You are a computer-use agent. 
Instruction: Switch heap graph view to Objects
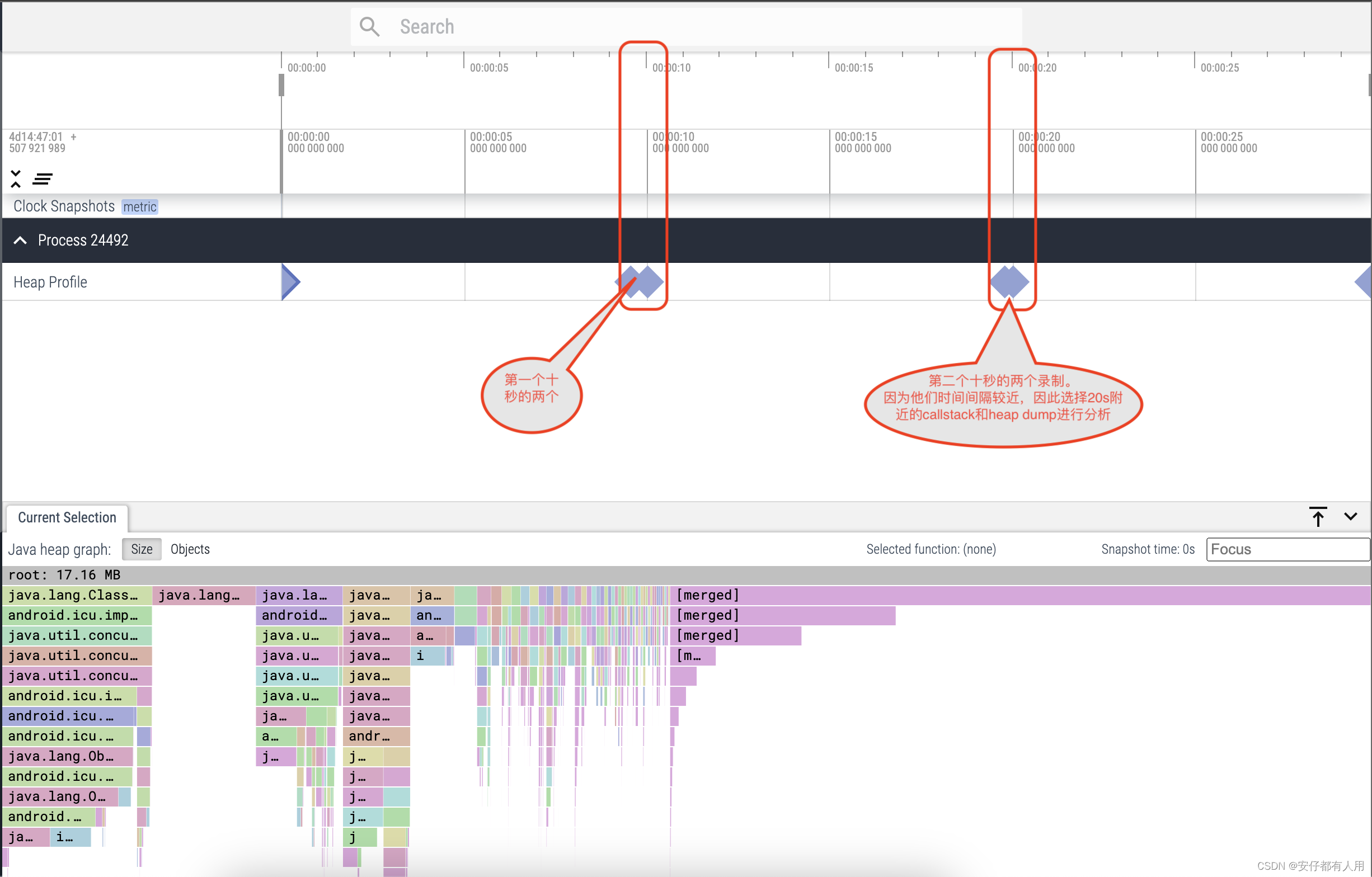coord(190,549)
